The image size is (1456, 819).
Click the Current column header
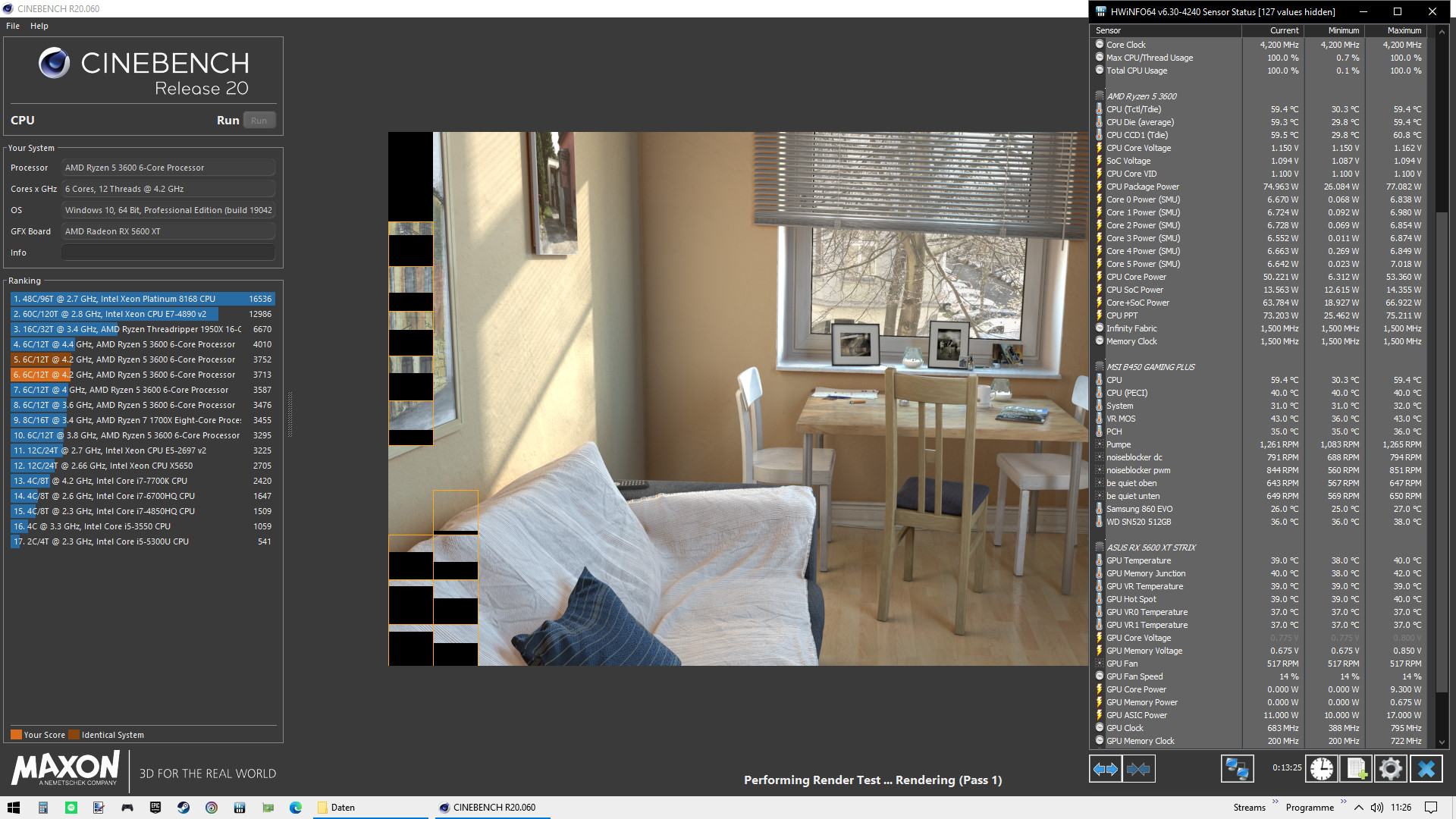point(1272,30)
